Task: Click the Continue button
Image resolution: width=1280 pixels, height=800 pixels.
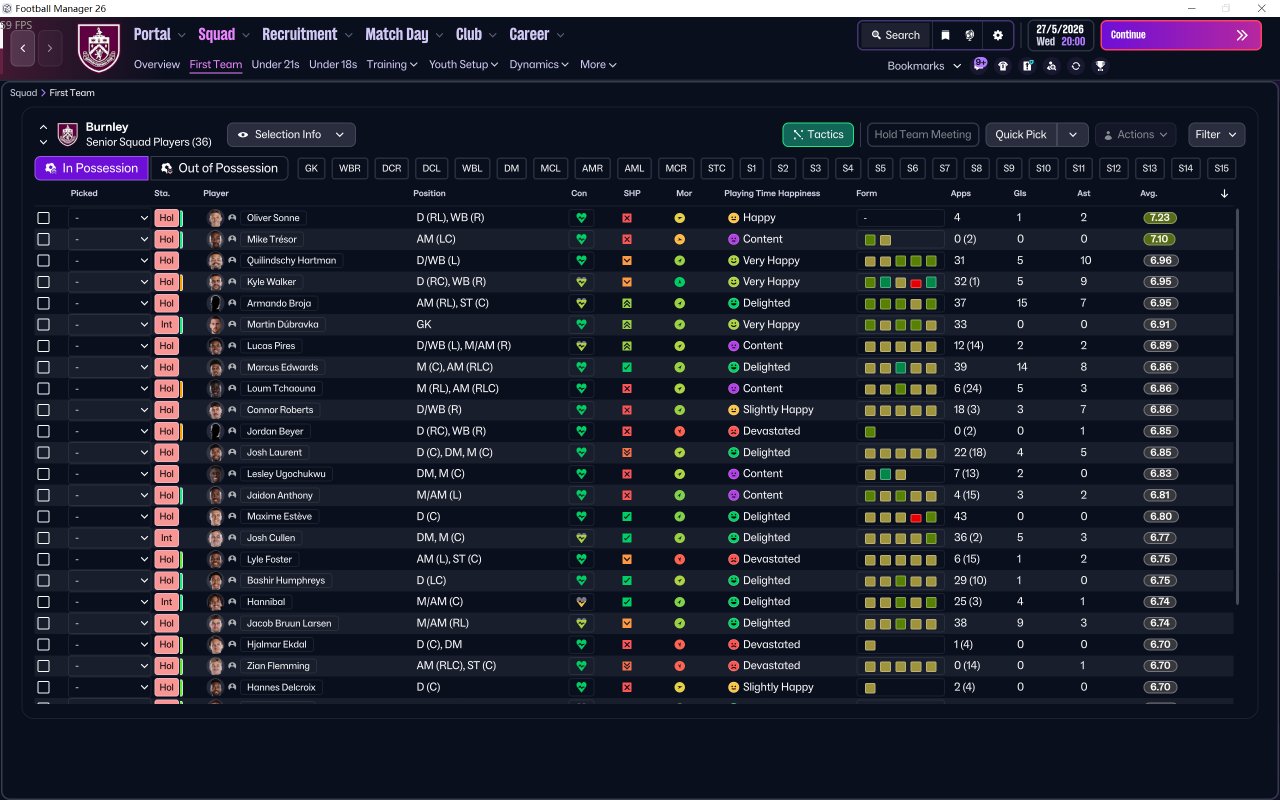Action: coord(1181,35)
